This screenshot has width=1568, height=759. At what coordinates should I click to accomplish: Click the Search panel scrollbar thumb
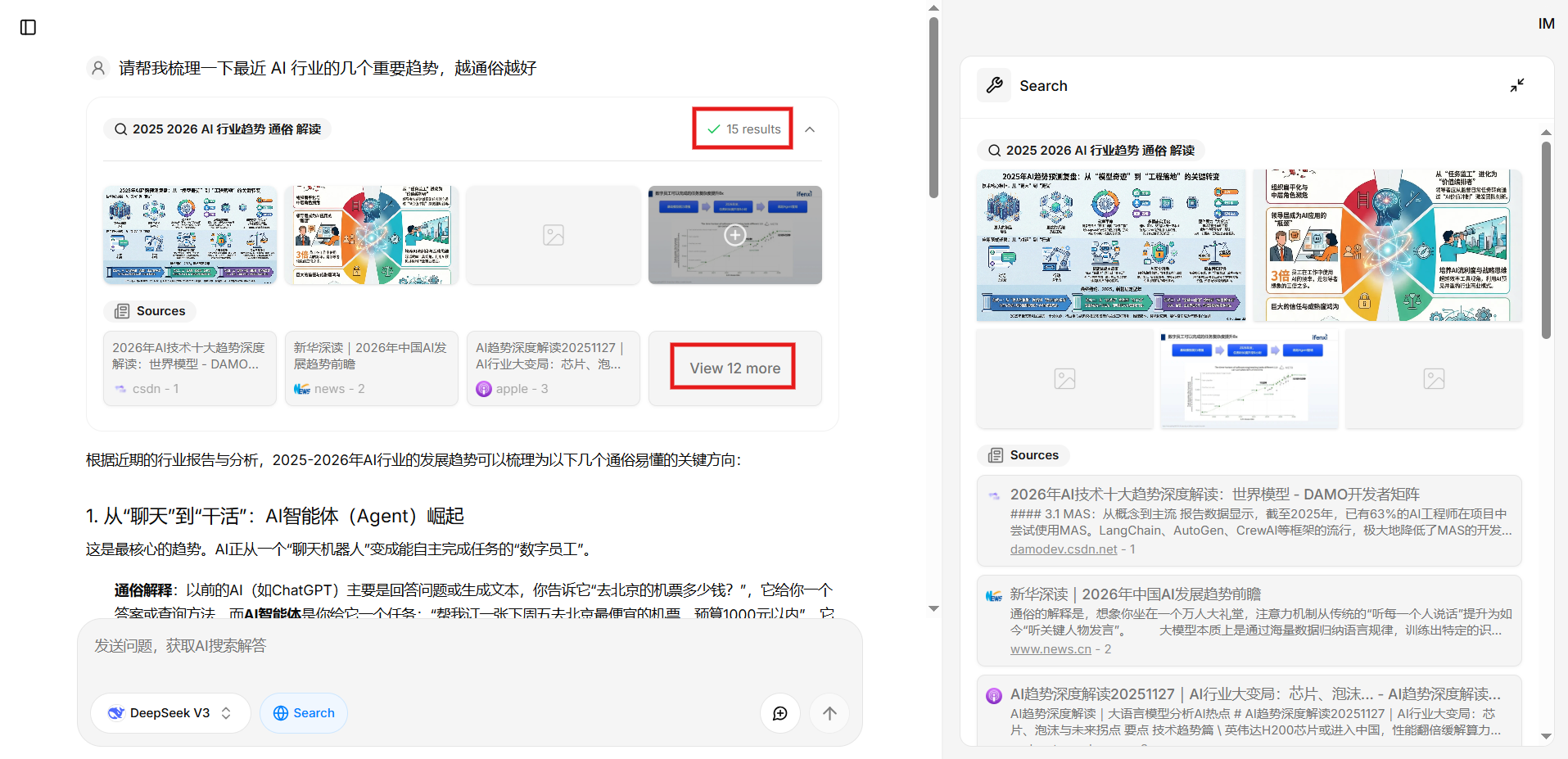tap(1546, 240)
